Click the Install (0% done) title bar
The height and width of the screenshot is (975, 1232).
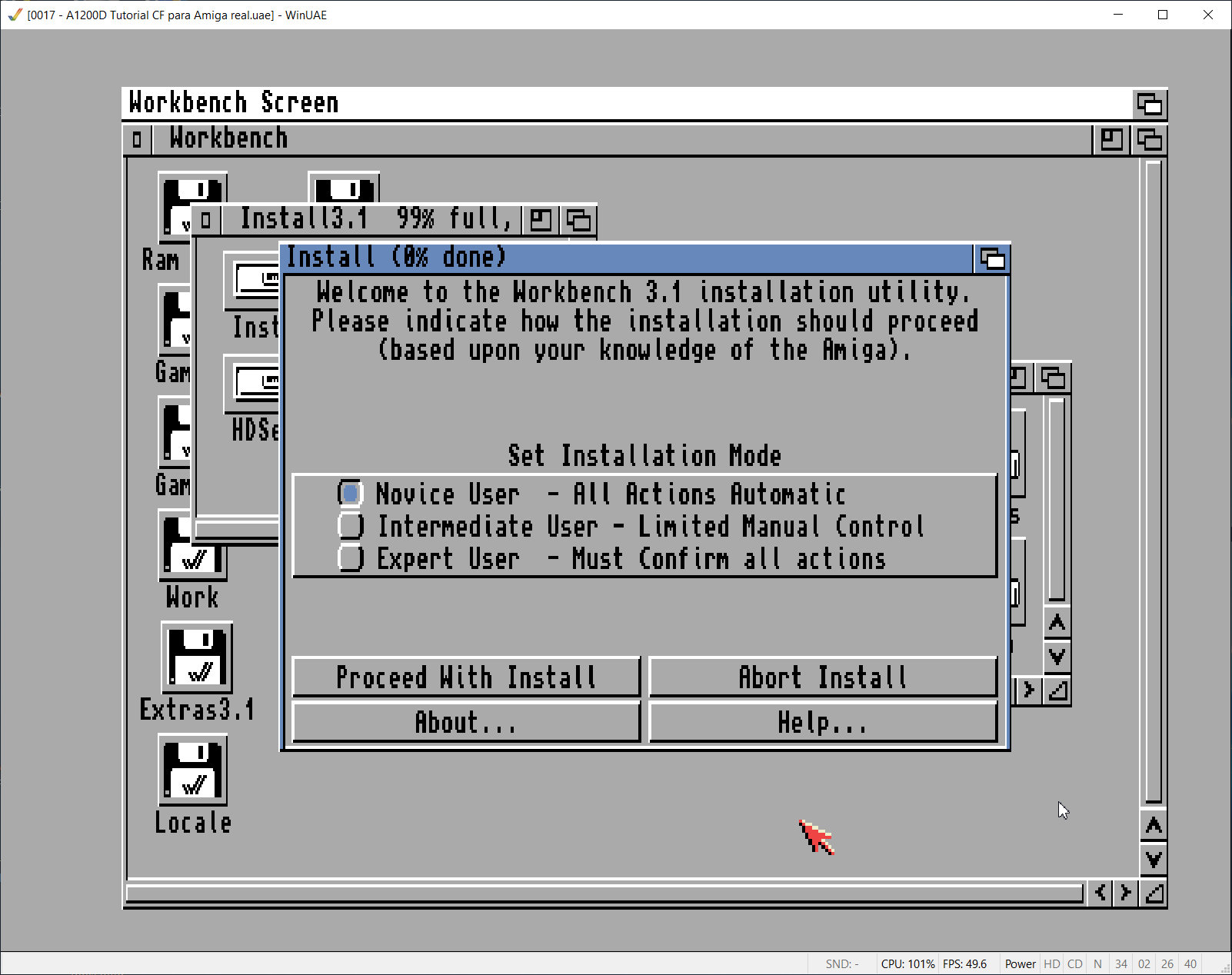628,258
